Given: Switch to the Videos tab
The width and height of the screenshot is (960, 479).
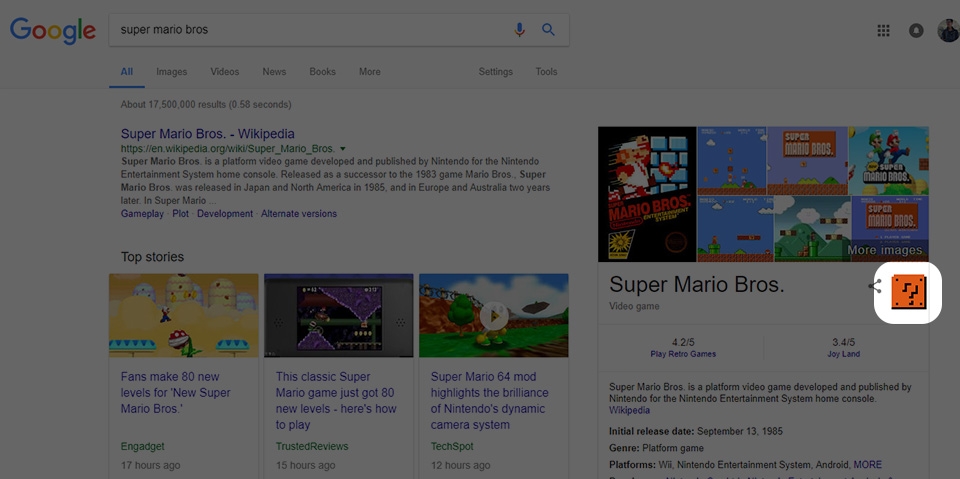Looking at the screenshot, I should click(x=225, y=72).
